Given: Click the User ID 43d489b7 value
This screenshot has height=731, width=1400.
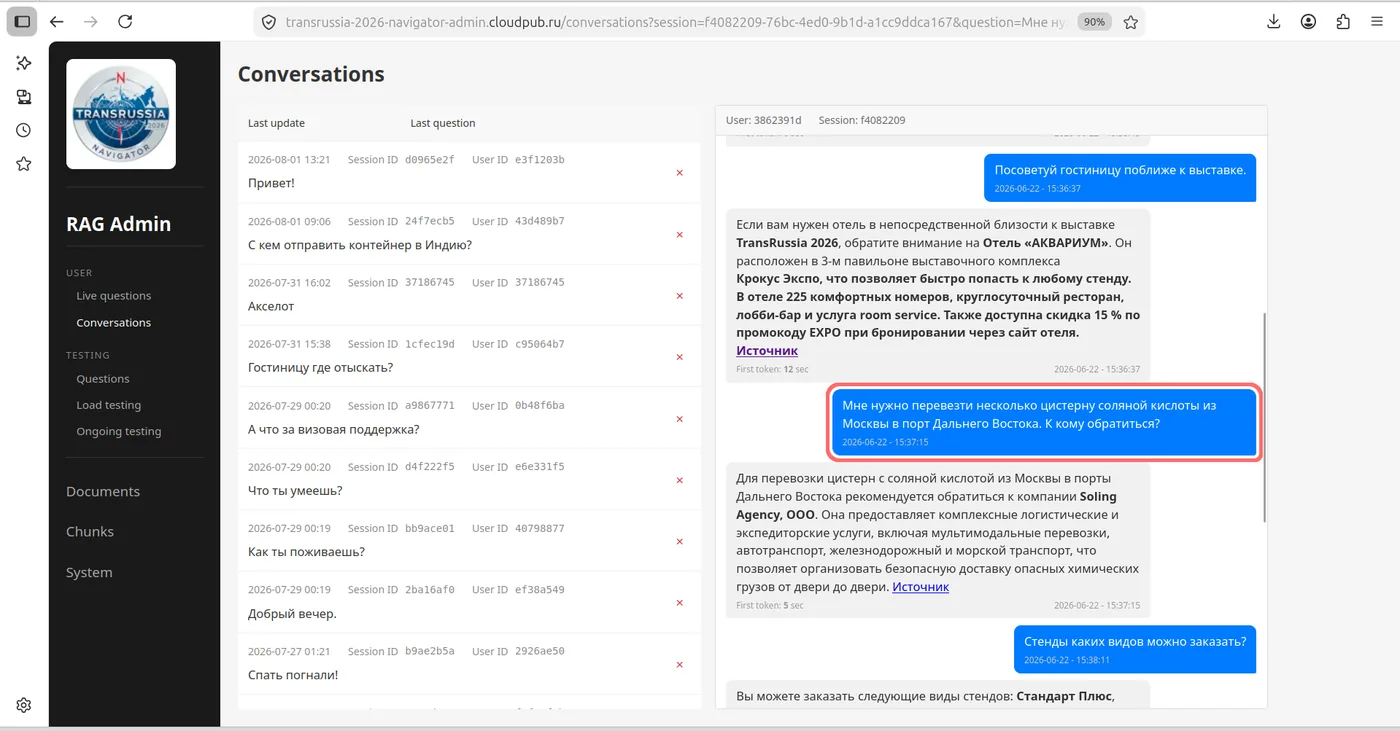Looking at the screenshot, I should (539, 221).
